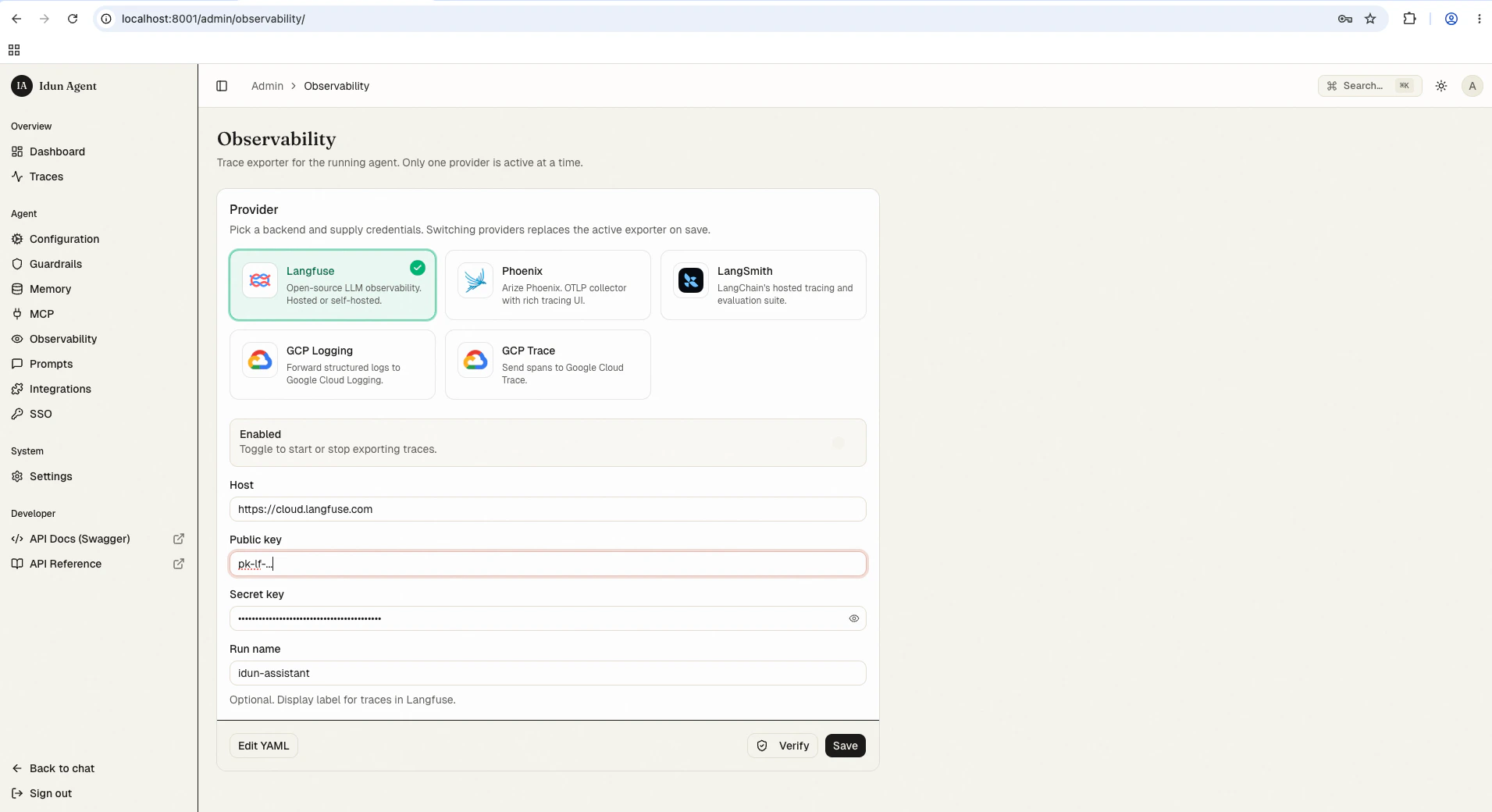Select GCP Logging provider card

click(x=333, y=365)
